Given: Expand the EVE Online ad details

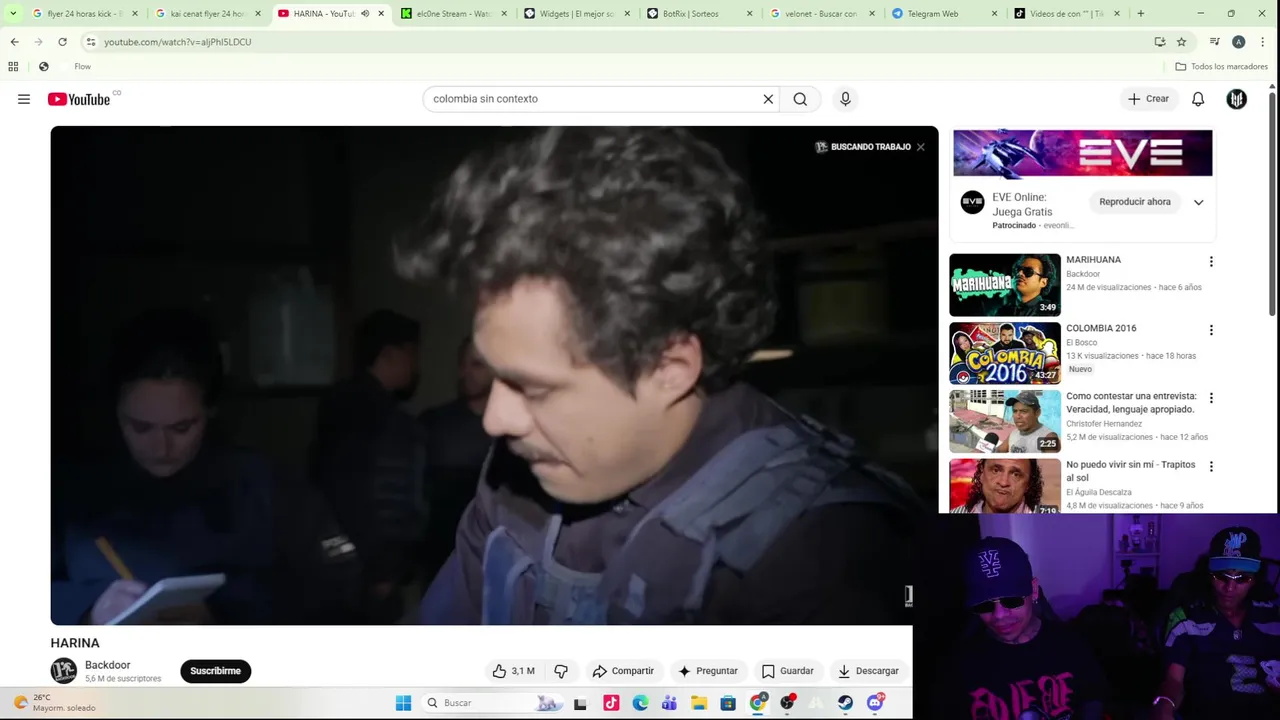Looking at the screenshot, I should click(1198, 202).
